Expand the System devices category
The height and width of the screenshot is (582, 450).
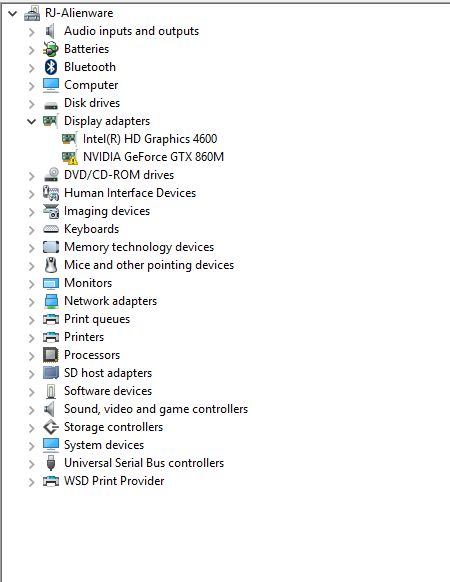coord(32,446)
